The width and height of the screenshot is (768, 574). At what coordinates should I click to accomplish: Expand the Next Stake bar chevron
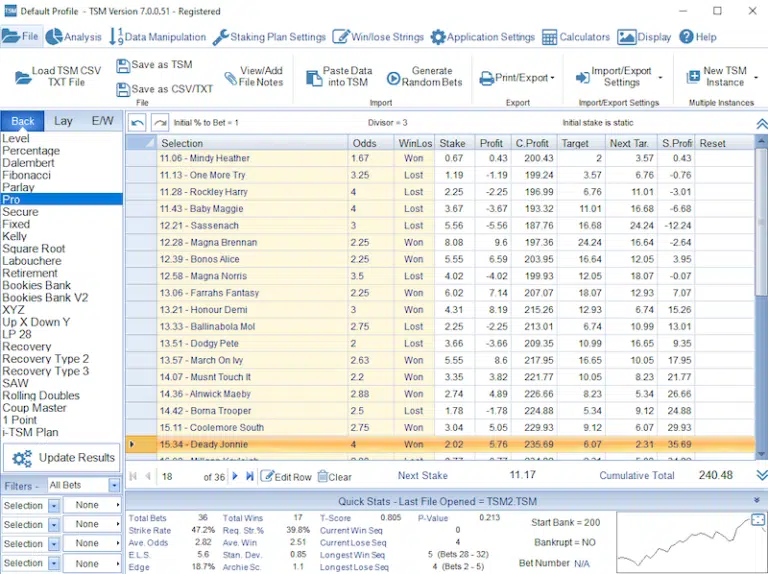pyautogui.click(x=762, y=475)
